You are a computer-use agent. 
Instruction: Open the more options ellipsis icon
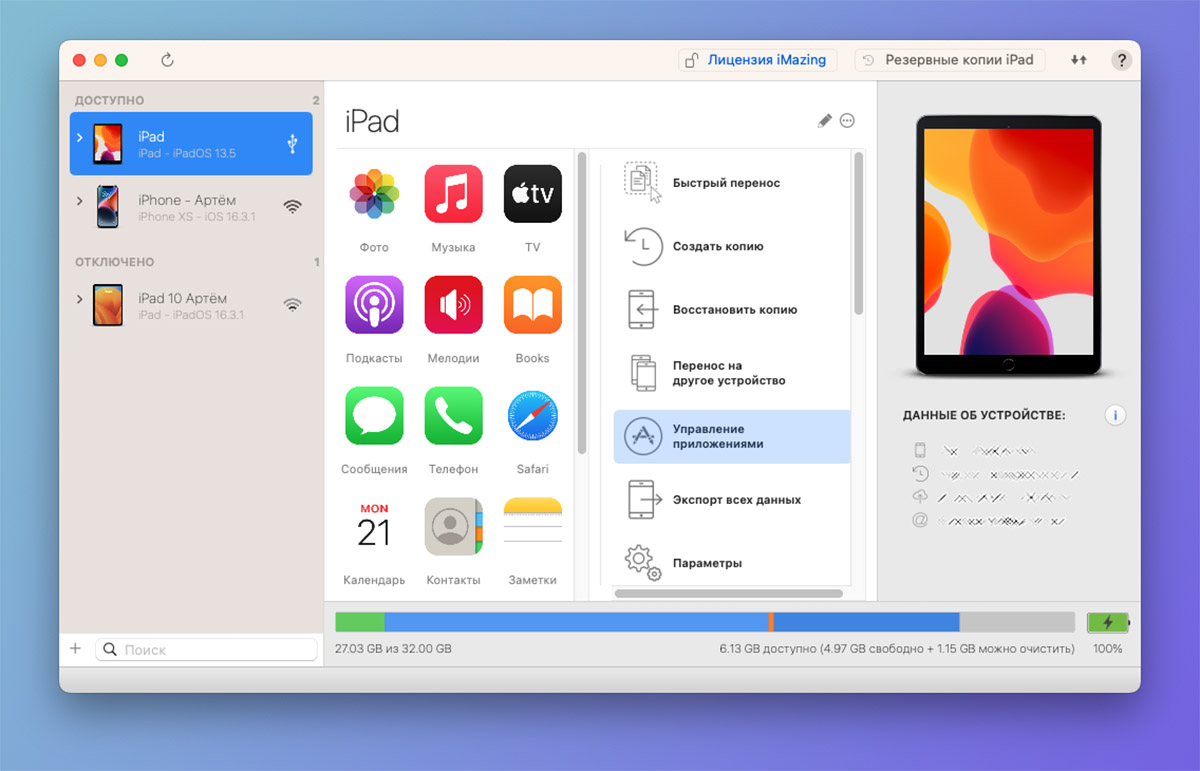847,121
